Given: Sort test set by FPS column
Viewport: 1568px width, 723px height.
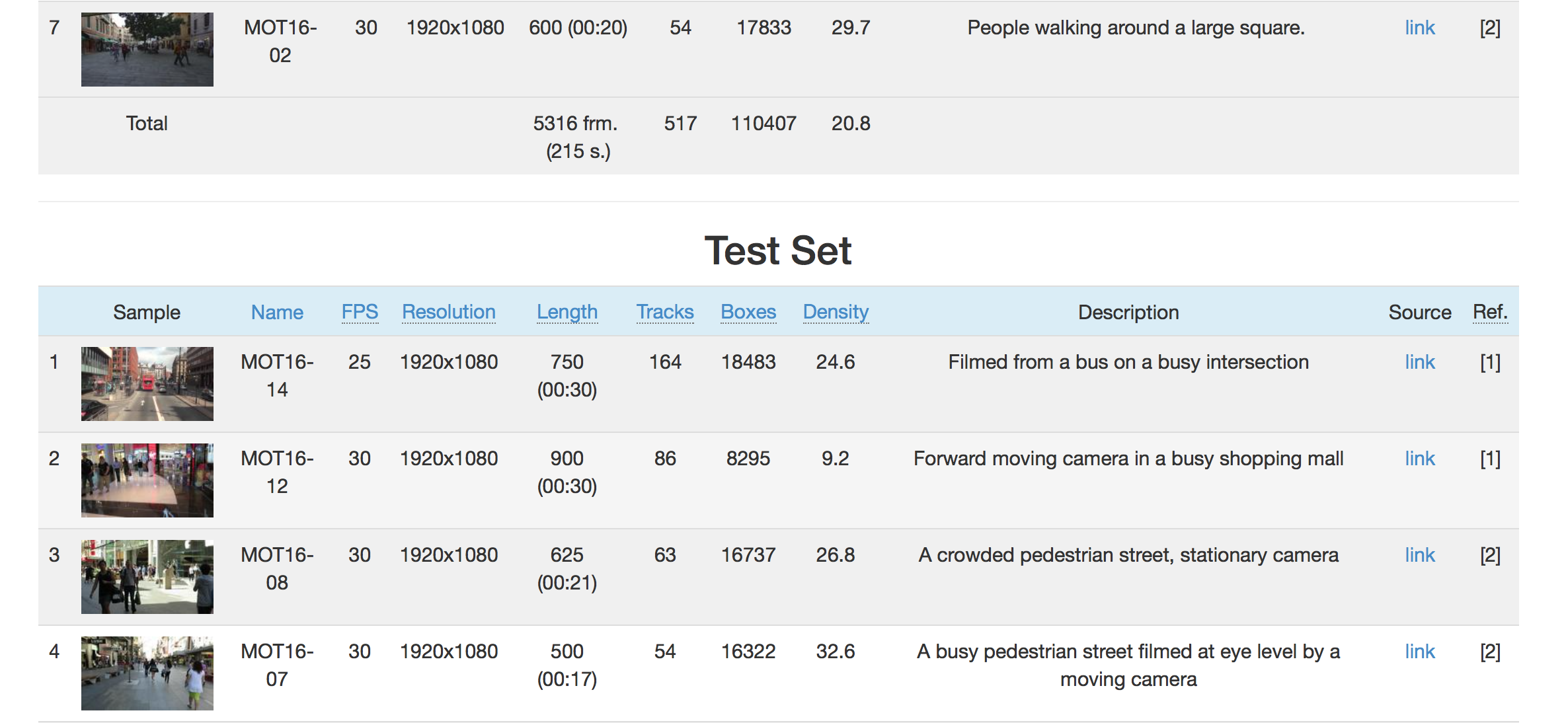Looking at the screenshot, I should pos(360,312).
